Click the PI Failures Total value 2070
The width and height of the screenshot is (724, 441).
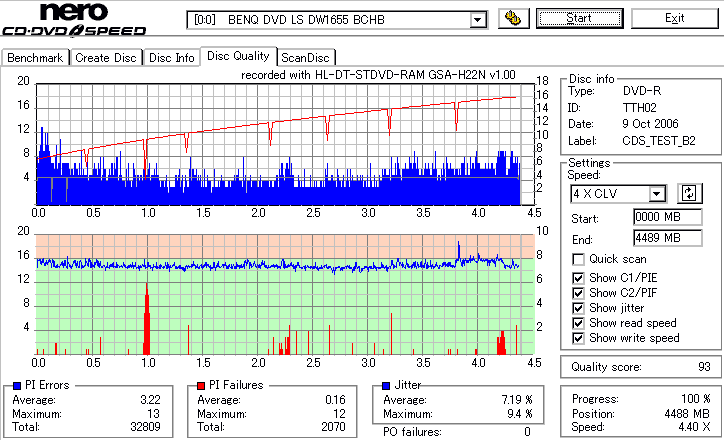[333, 426]
